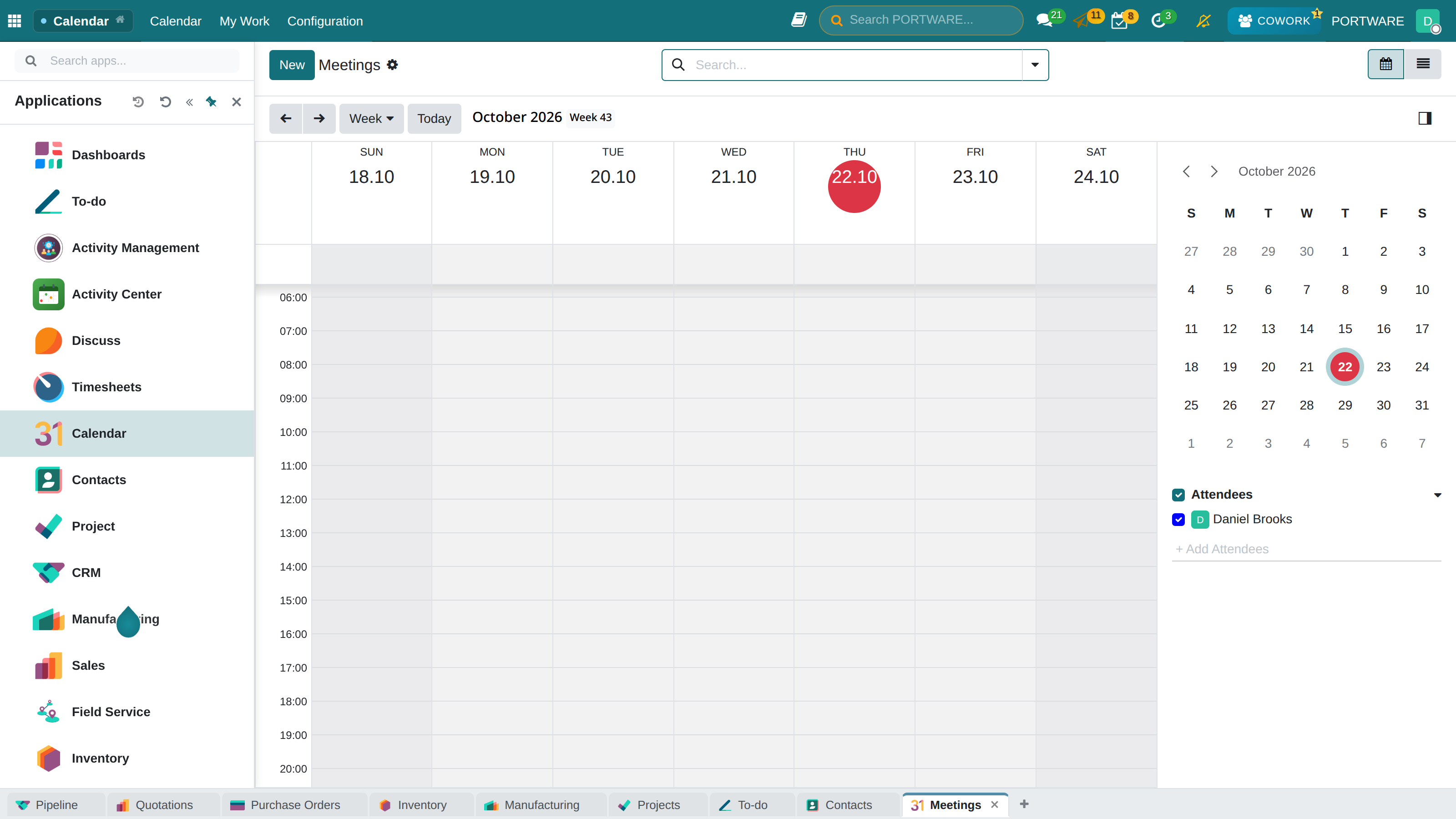Open the PORTWARE company switcher
This screenshot has height=819, width=1456.
point(1367,21)
